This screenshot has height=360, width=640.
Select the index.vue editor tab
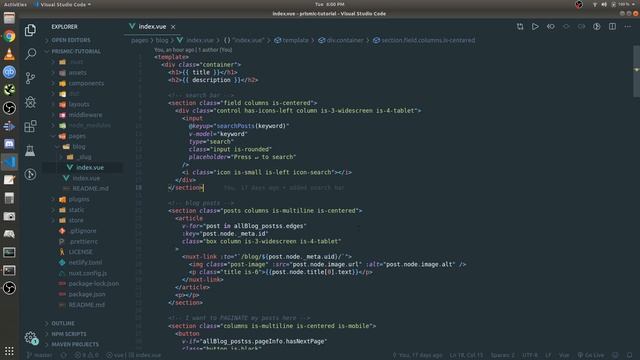(152, 27)
